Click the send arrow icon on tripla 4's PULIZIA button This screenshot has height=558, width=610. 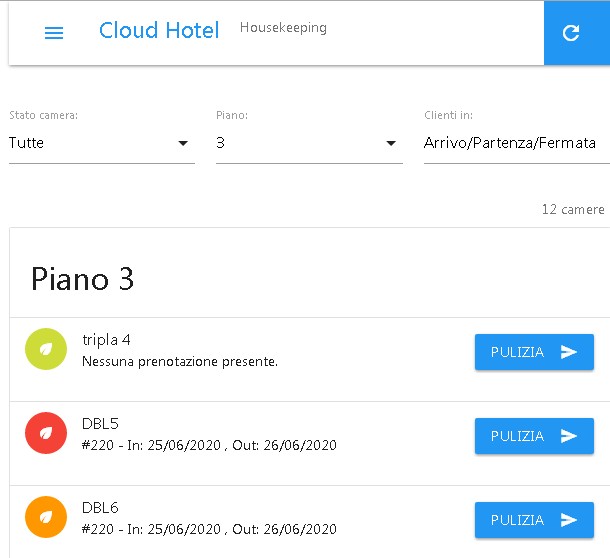coord(568,352)
